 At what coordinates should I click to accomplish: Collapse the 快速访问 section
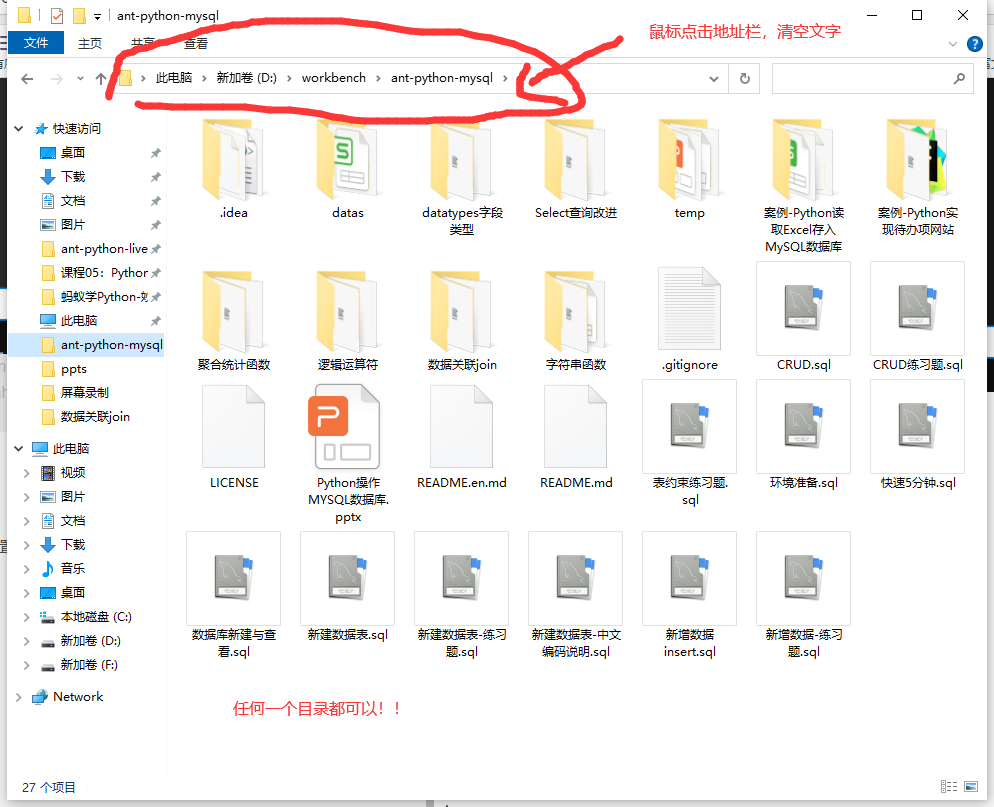(19, 129)
